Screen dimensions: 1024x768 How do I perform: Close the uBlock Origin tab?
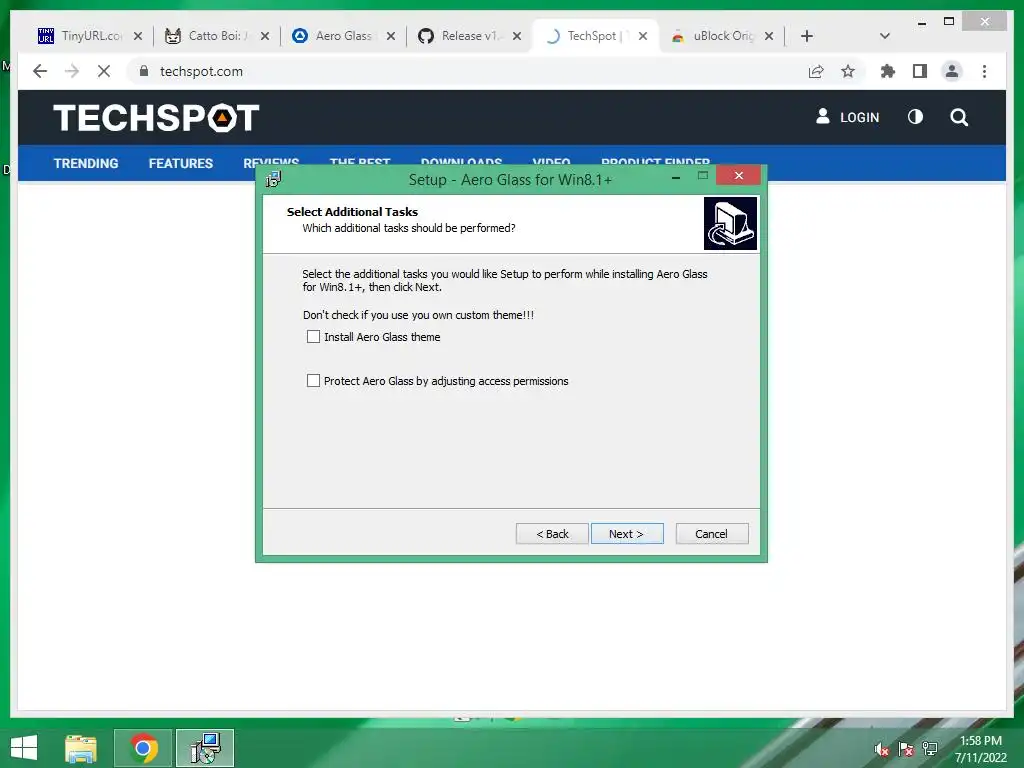(x=769, y=36)
